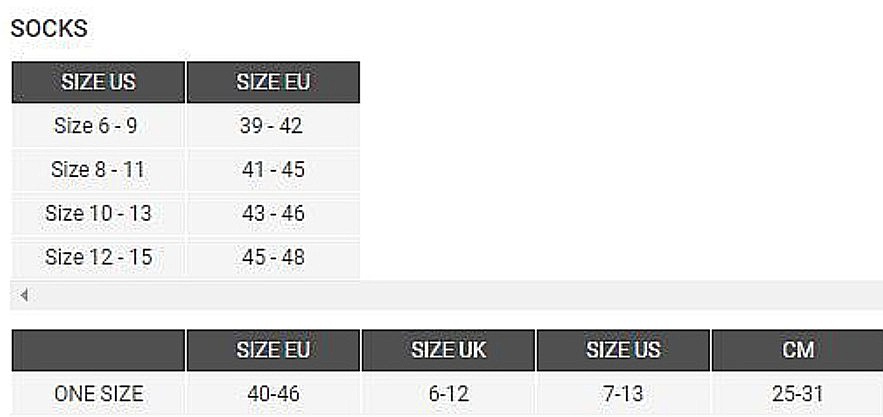Screen dimensions: 883x417
Task: Click the horizontal scrollbar left arrow
Action: pos(24,295)
